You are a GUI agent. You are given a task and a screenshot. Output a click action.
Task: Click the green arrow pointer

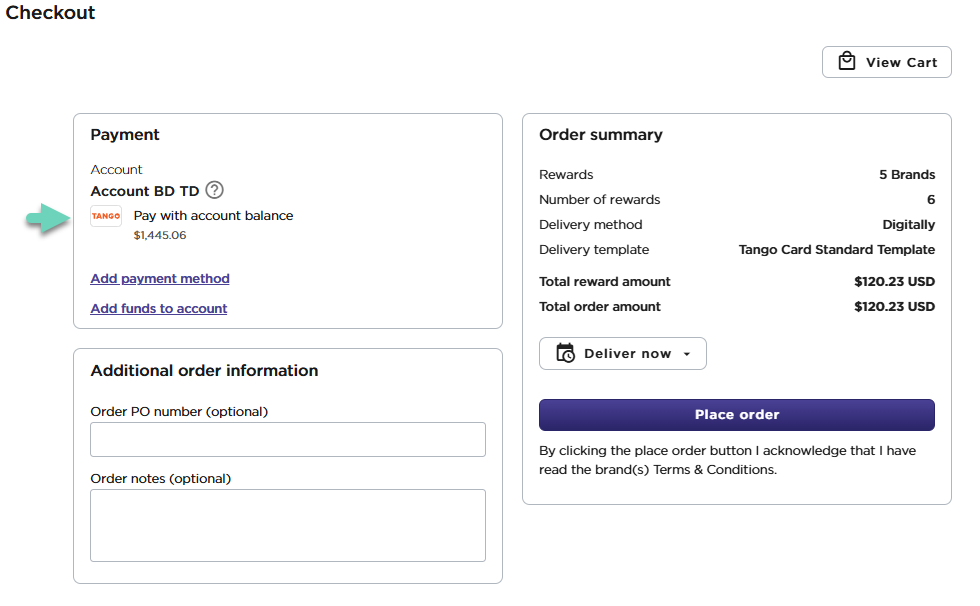tap(46, 219)
